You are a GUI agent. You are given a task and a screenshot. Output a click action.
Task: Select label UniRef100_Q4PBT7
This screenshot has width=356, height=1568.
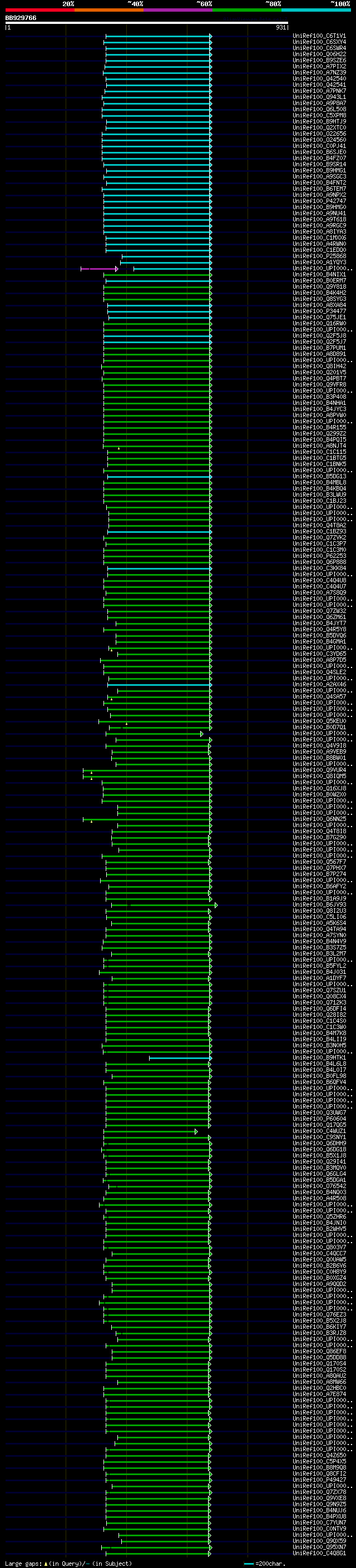pos(319,379)
